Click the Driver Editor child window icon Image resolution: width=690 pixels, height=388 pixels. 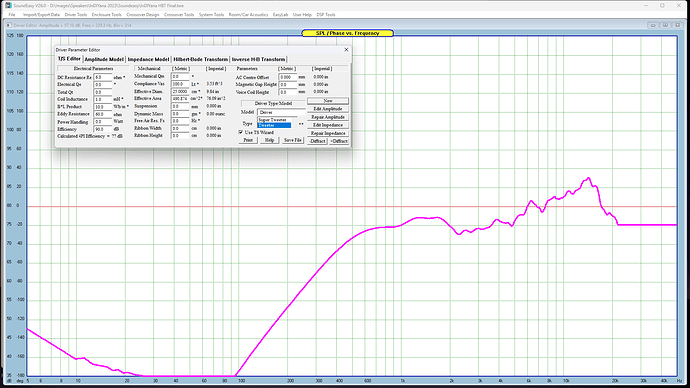[x=9, y=26]
